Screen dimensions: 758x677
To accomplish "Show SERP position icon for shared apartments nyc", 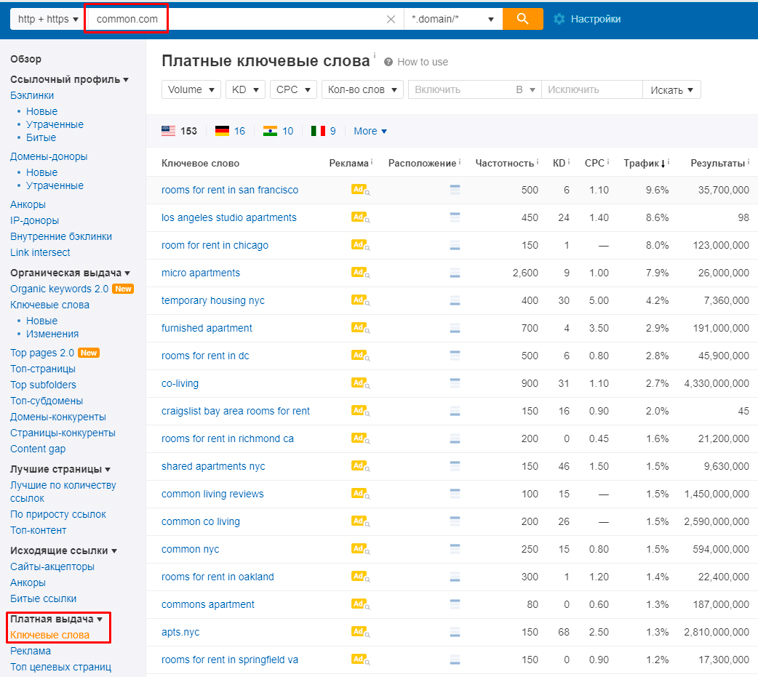I will (455, 466).
